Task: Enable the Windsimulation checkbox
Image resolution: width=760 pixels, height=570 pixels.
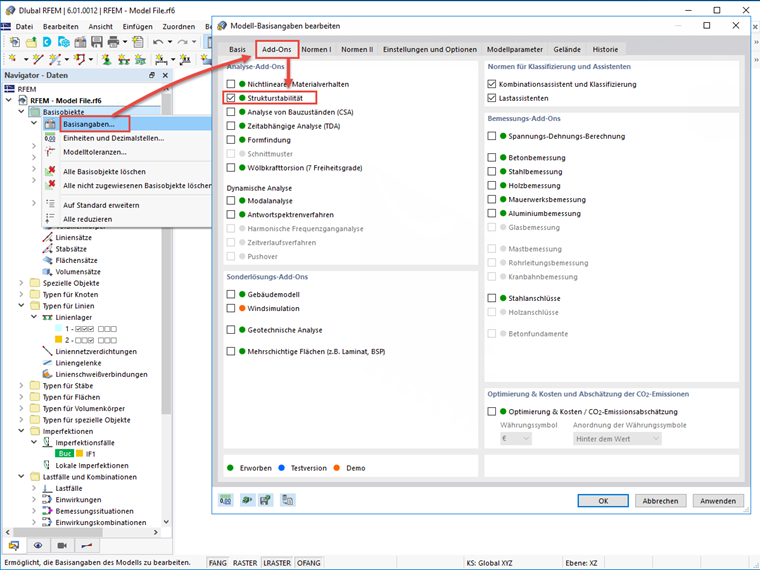Action: click(x=231, y=308)
